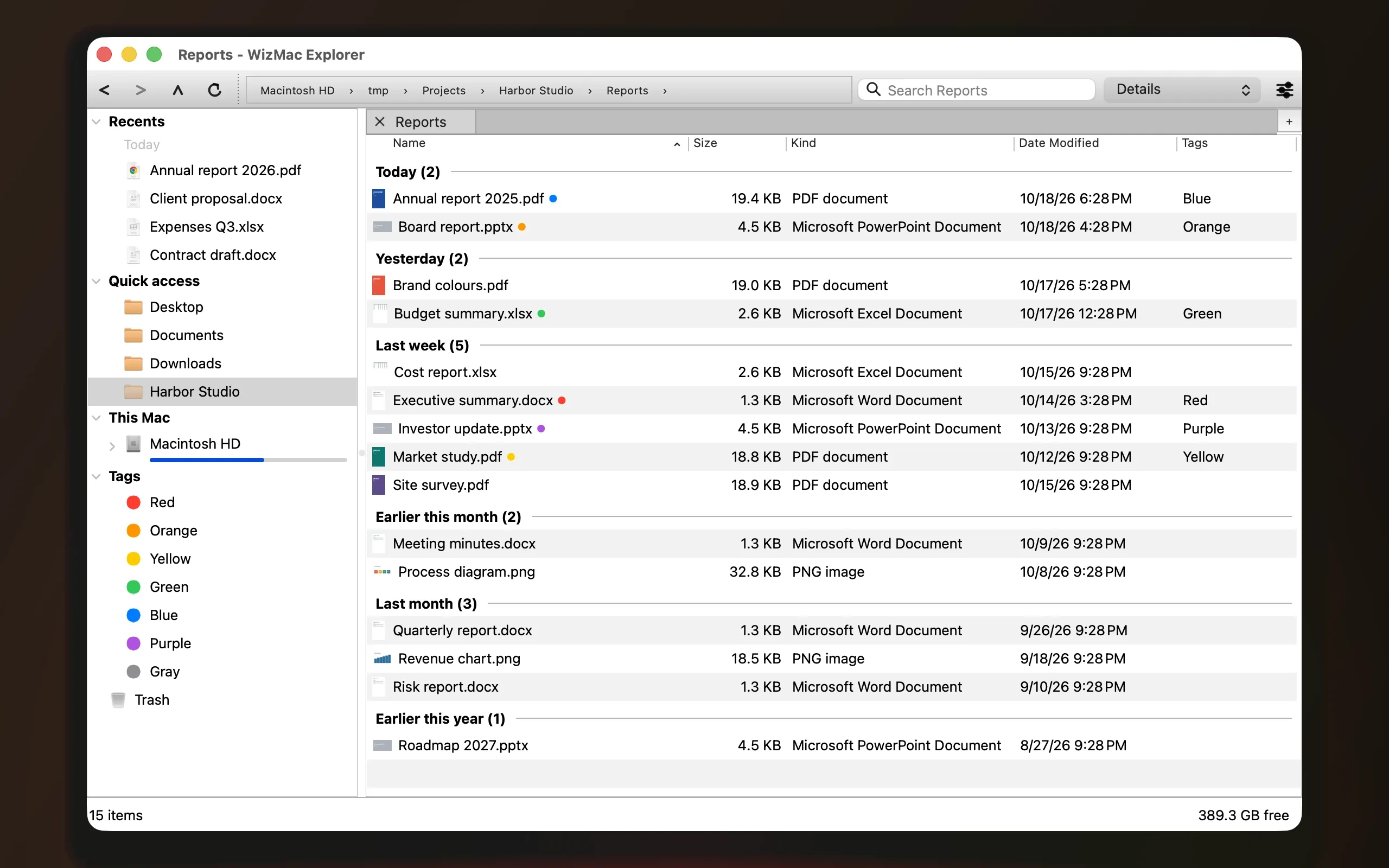
Task: Add a new tab with plus button
Action: 1289,122
